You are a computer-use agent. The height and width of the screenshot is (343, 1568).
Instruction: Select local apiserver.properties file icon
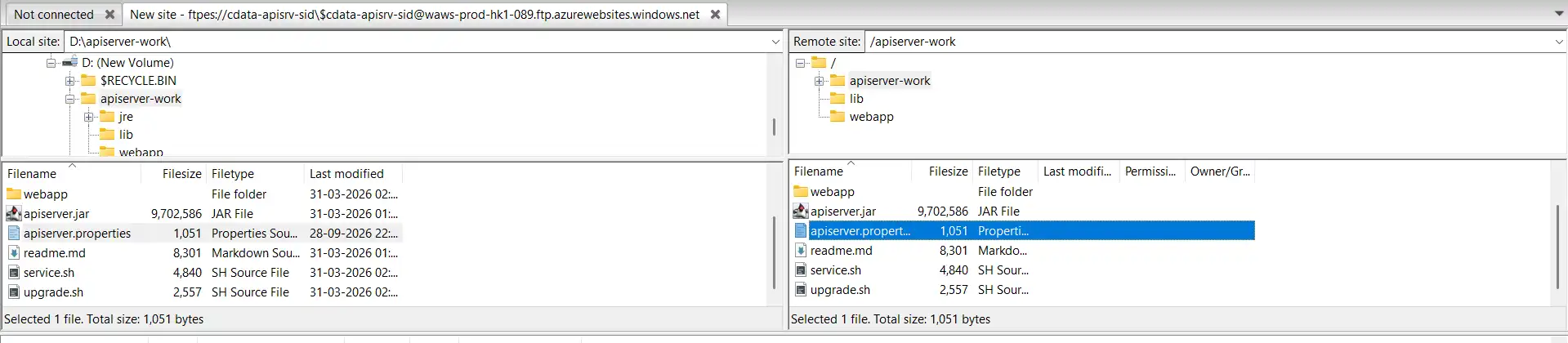pos(14,234)
